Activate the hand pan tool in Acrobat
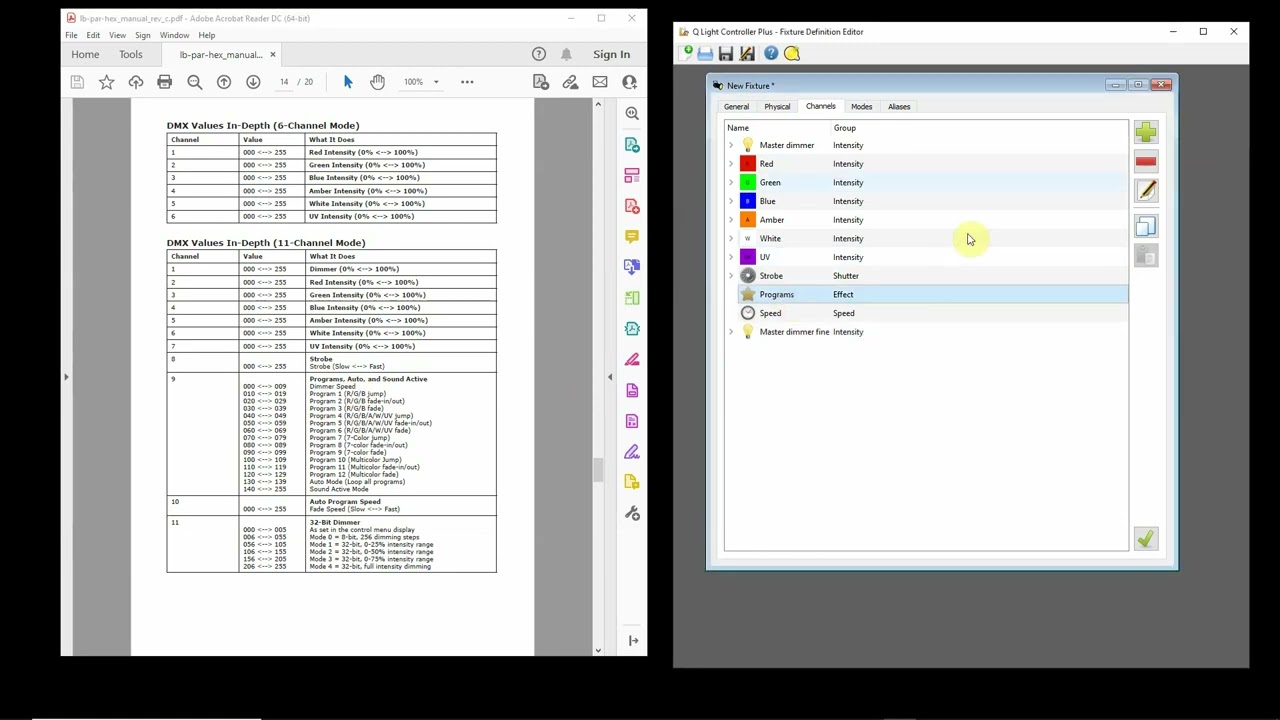Screen dimensions: 1280x720 (377, 82)
